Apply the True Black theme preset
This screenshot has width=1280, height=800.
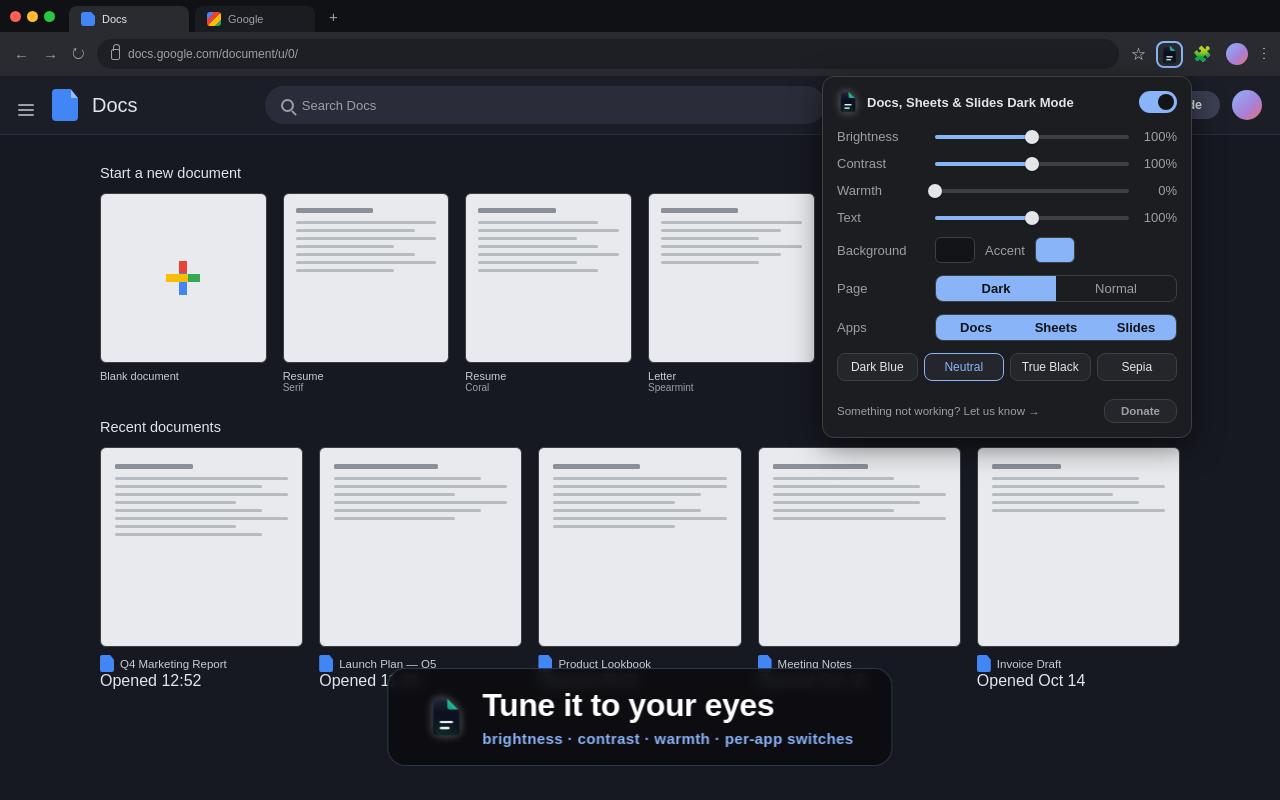click(x=1050, y=367)
